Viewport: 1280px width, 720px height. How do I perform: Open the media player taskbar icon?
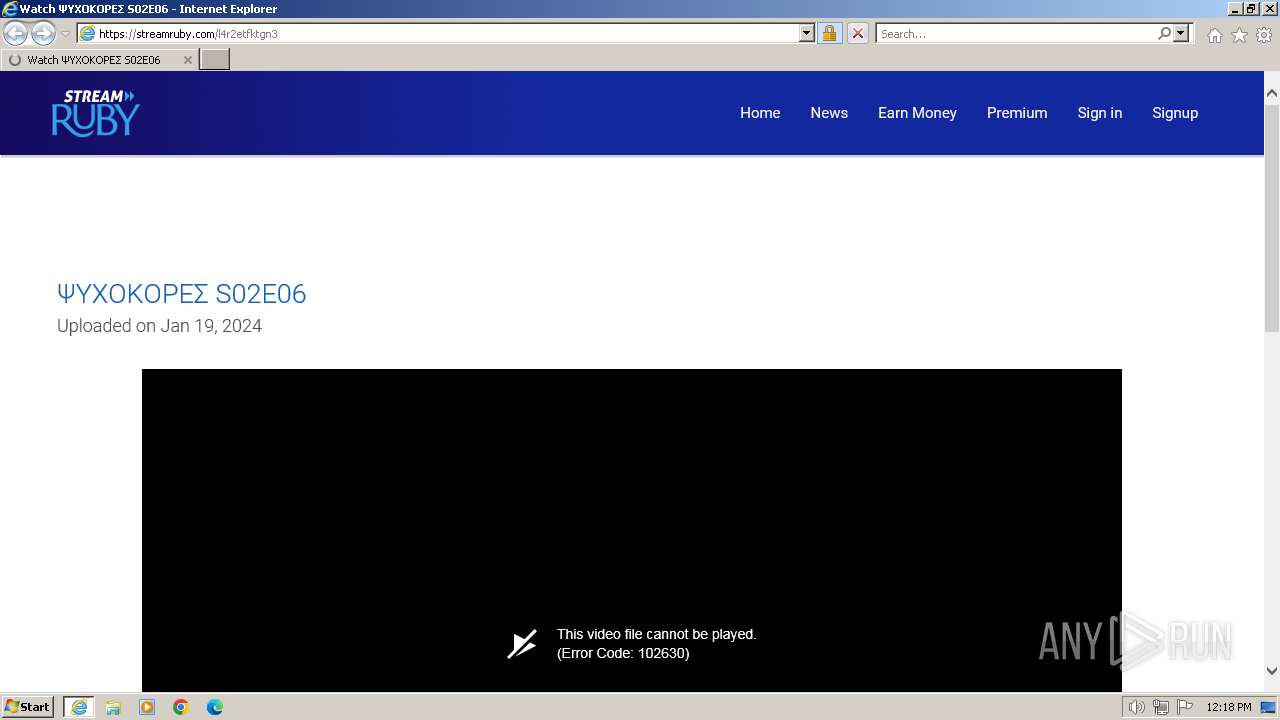(147, 707)
